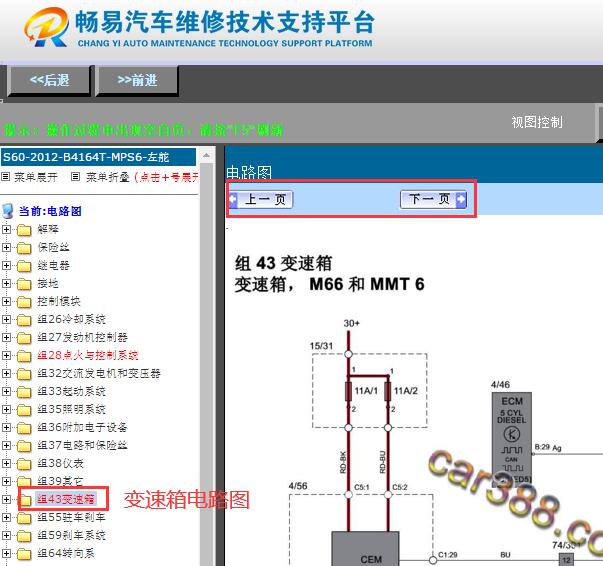
Task: Click the 当前:电路图 root node icon
Action: tap(8, 211)
